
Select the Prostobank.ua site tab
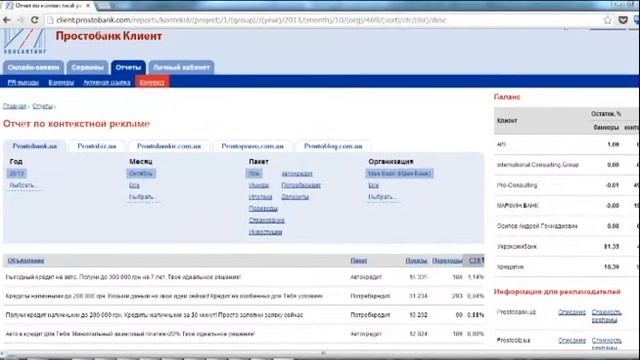tap(35, 146)
